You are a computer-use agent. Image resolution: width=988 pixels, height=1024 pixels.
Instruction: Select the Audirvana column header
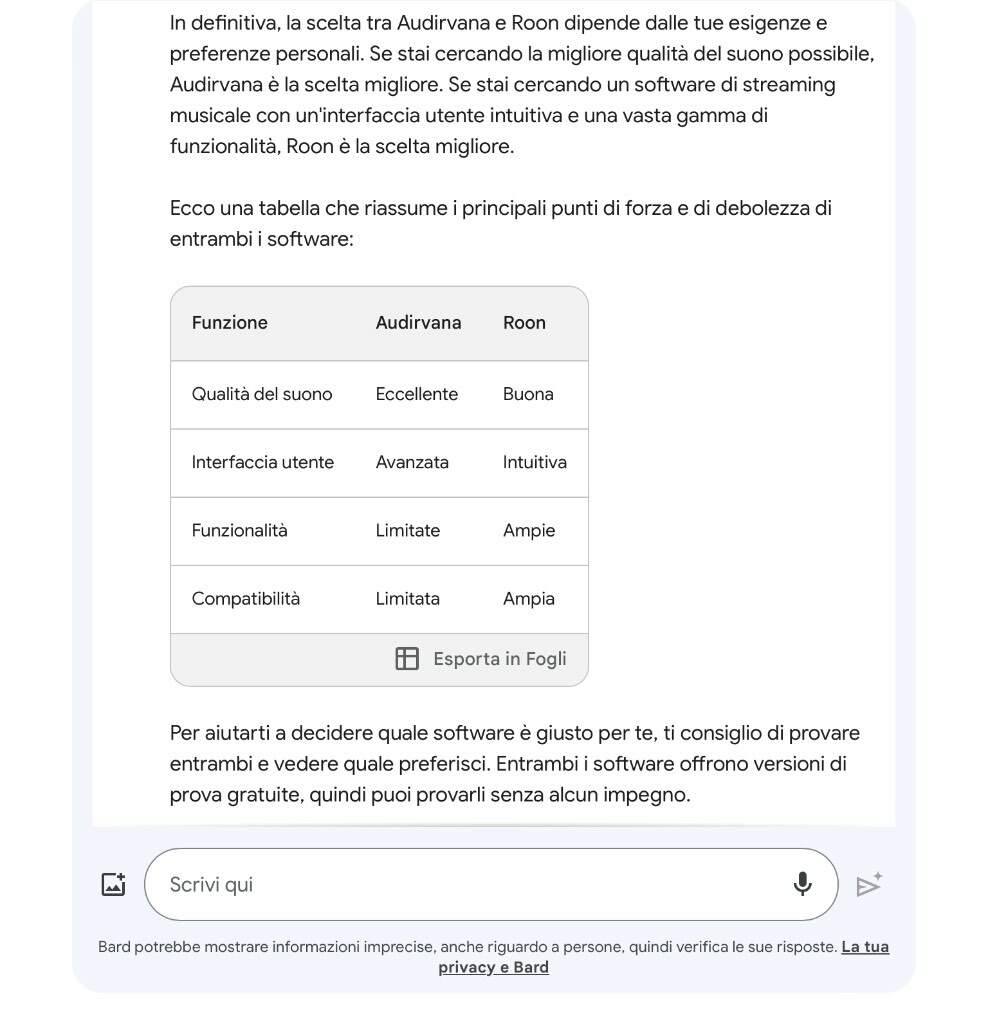(x=419, y=323)
